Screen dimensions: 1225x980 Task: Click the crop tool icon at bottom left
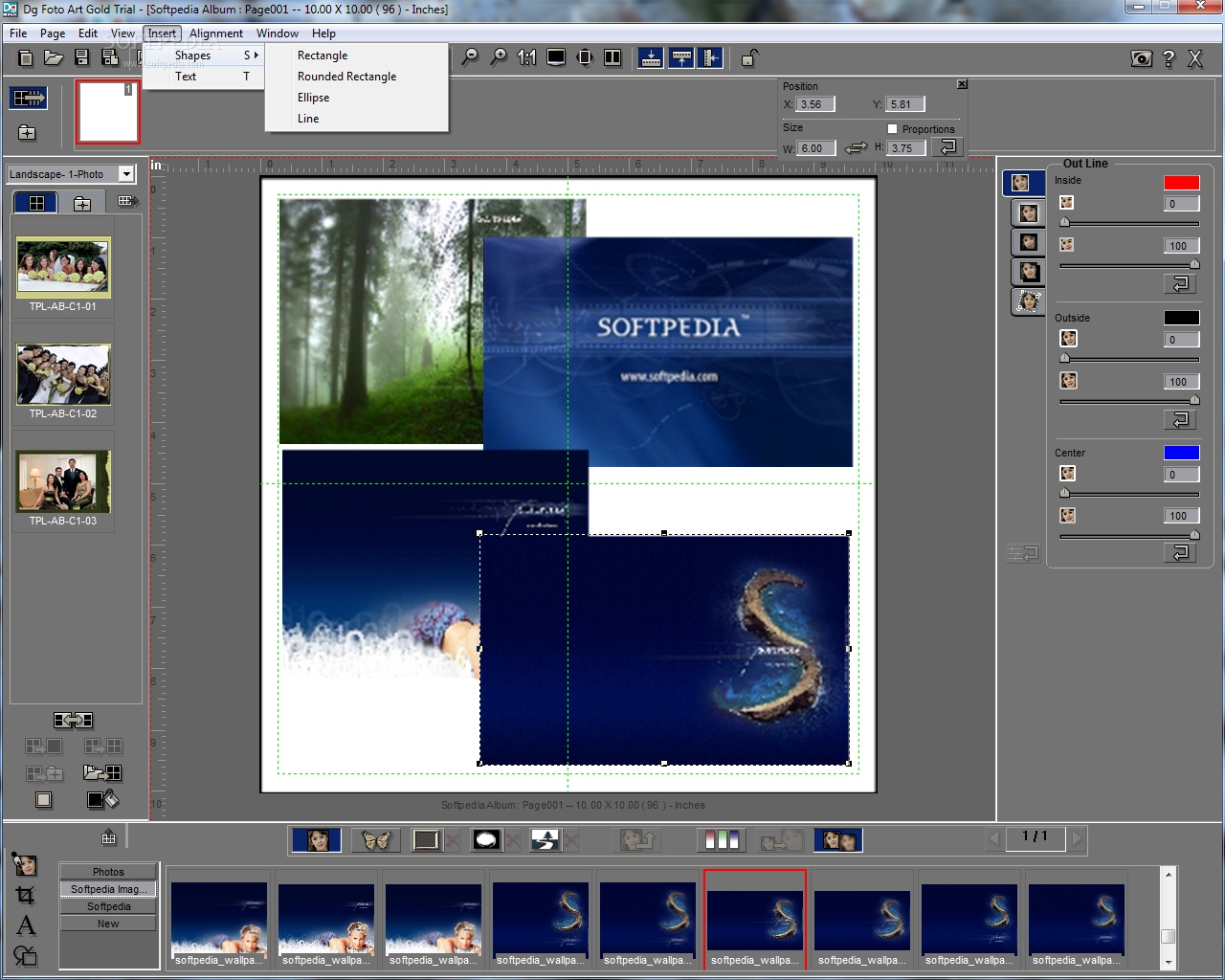(x=25, y=896)
